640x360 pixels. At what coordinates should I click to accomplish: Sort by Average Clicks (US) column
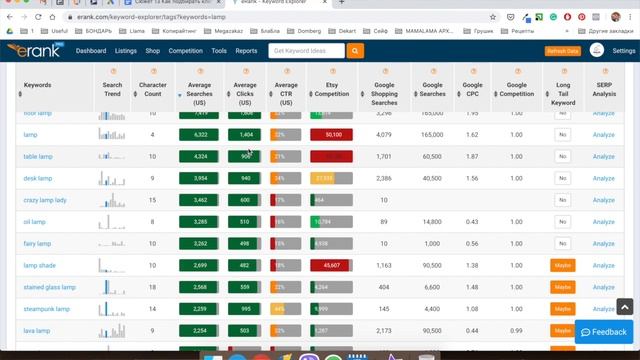coord(229,94)
